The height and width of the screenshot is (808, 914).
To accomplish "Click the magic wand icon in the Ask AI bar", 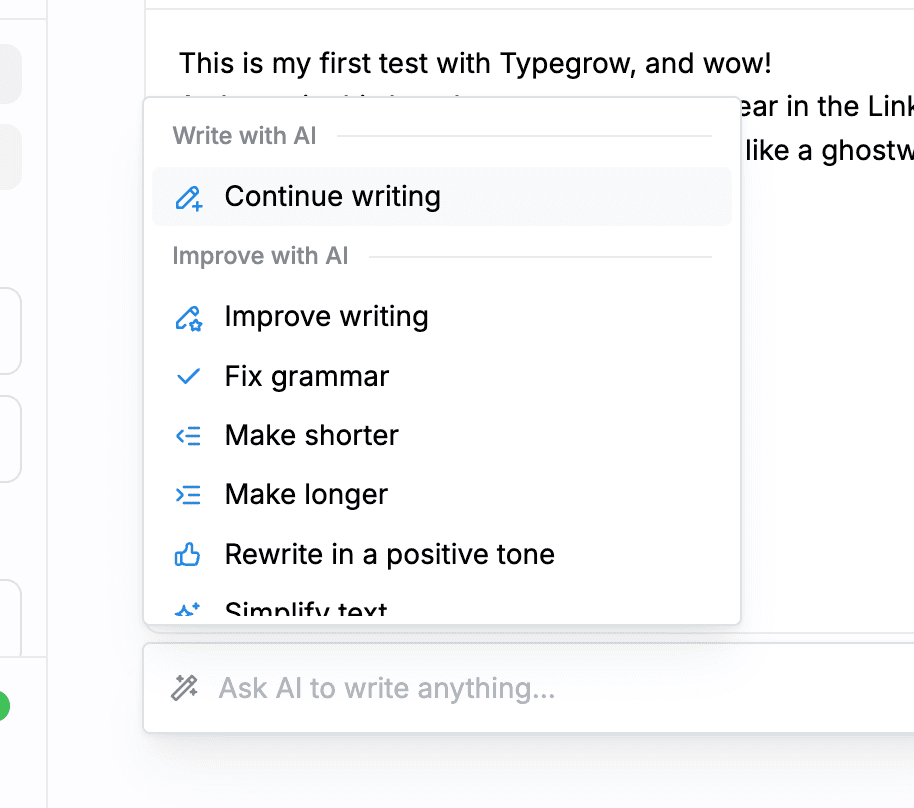I will click(184, 688).
